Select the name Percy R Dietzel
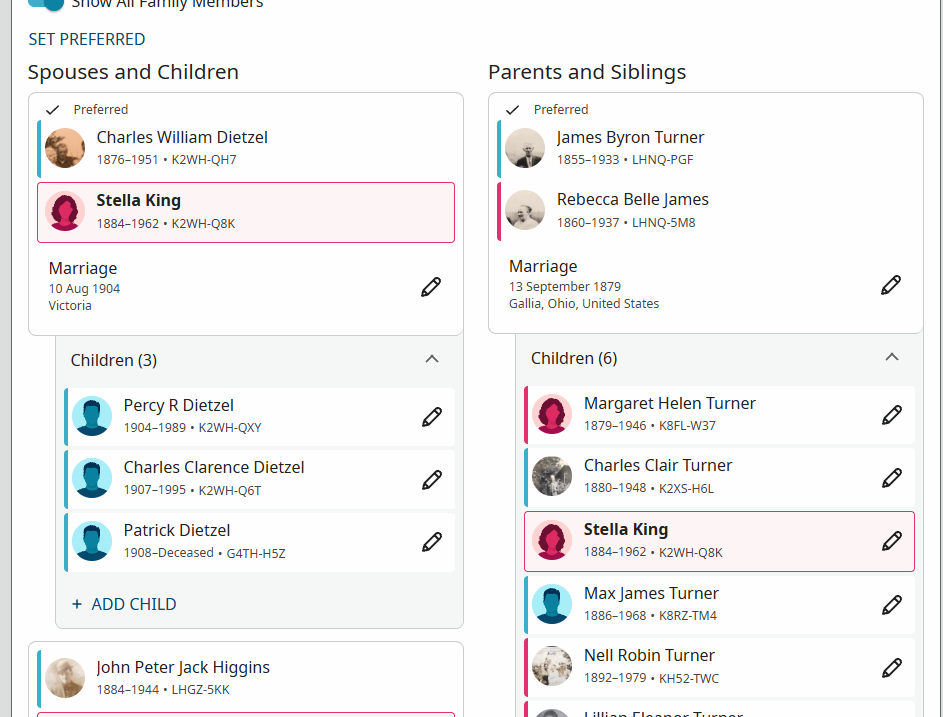 tap(179, 405)
